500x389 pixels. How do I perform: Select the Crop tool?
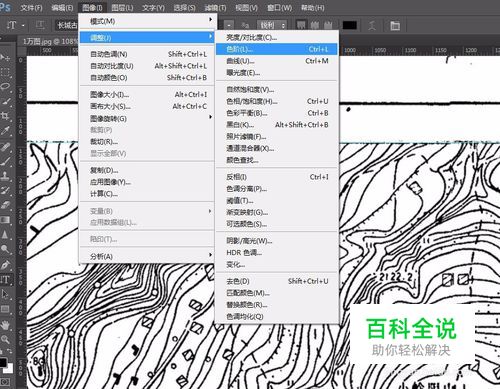click(5, 116)
